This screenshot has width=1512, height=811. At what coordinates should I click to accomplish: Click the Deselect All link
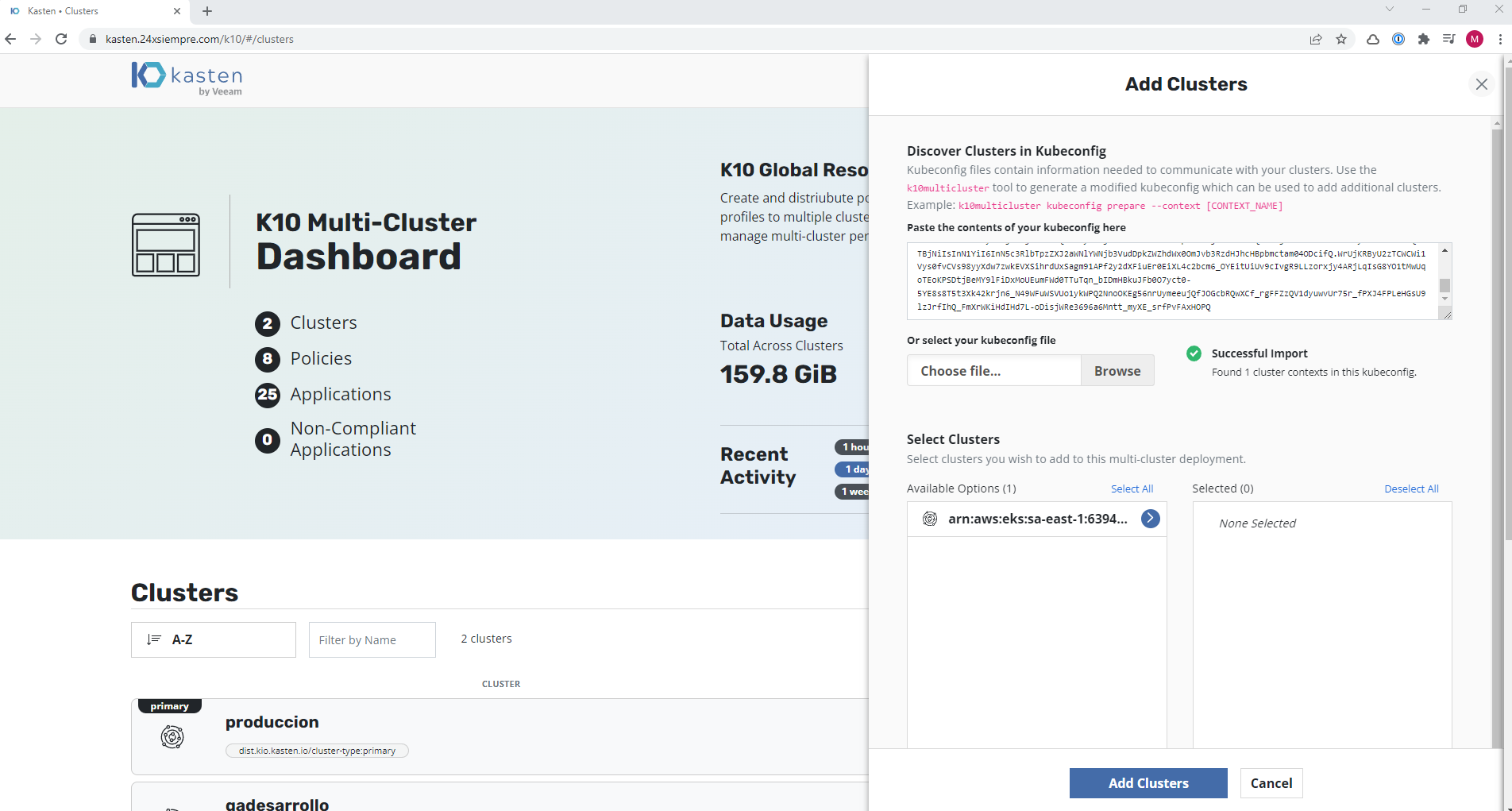[x=1411, y=489]
